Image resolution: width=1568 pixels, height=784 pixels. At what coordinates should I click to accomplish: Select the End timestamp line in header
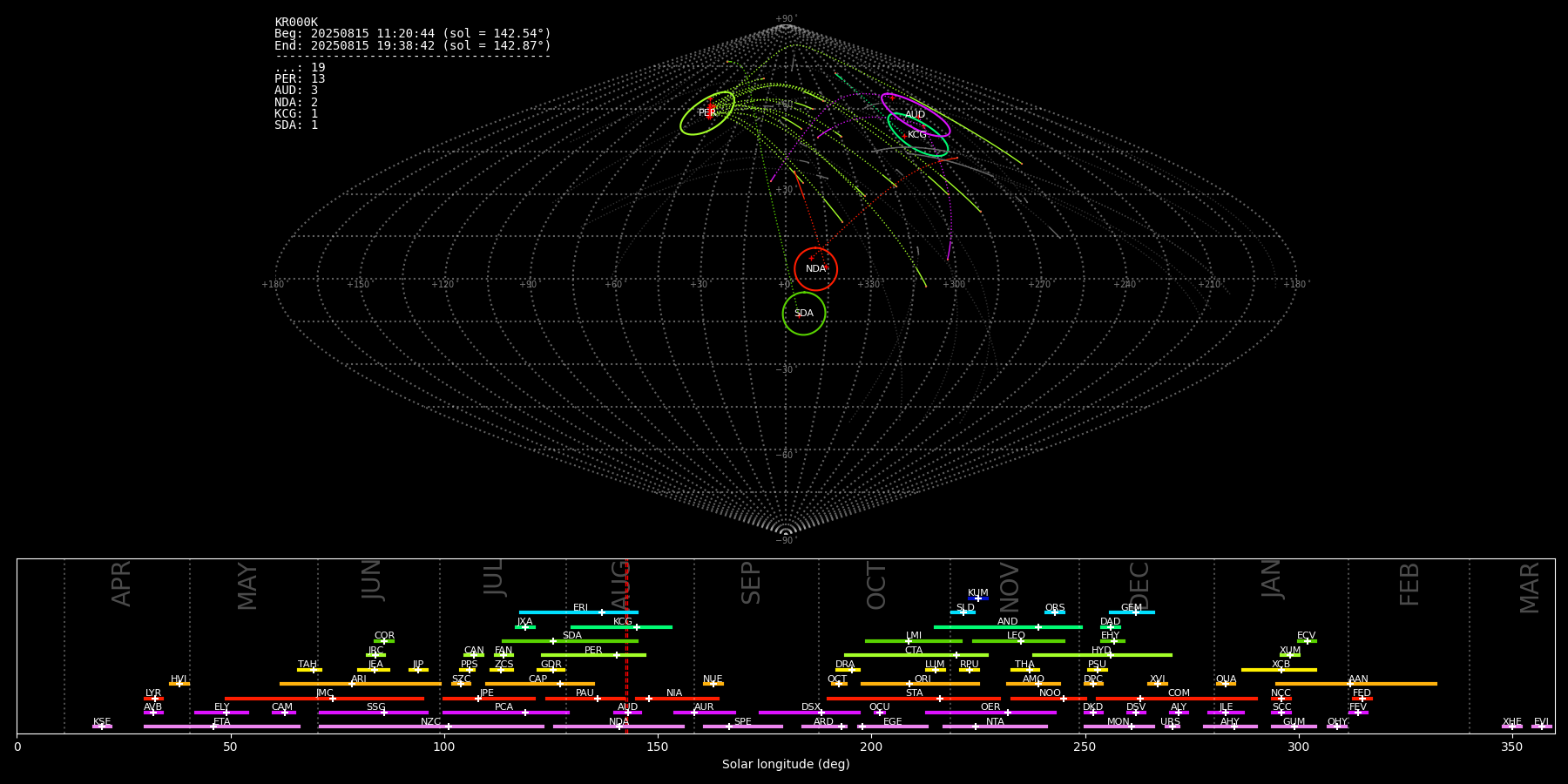coord(413,45)
